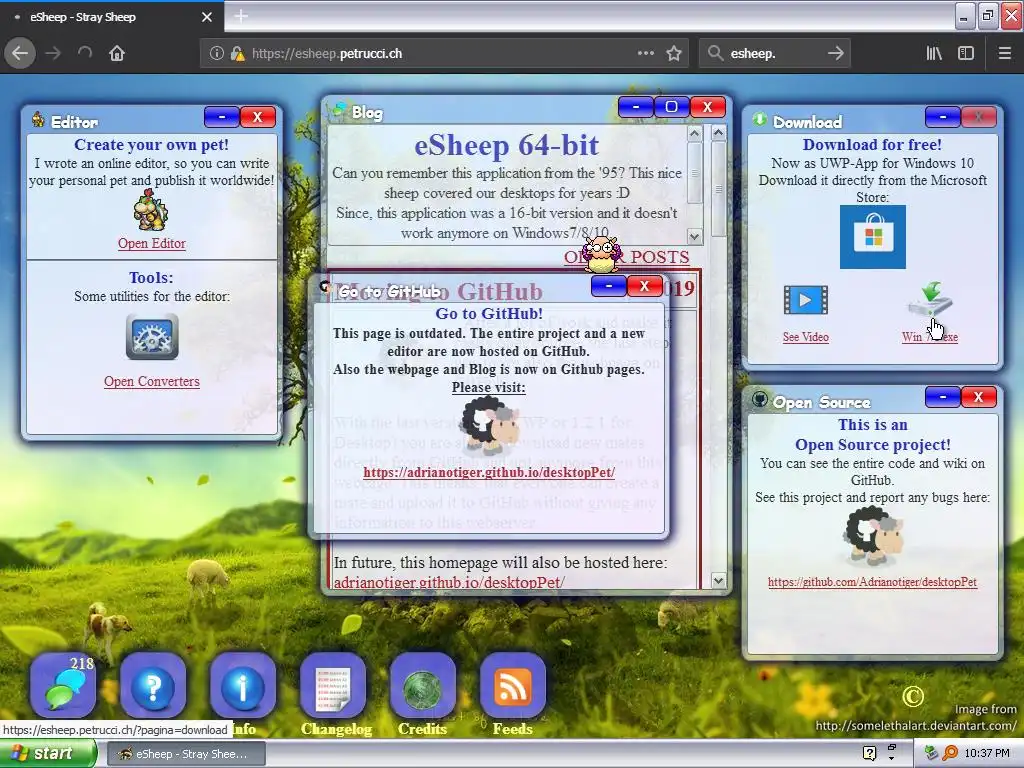Submit search with the arrow icon
Image resolution: width=1024 pixels, height=768 pixels.
(835, 54)
